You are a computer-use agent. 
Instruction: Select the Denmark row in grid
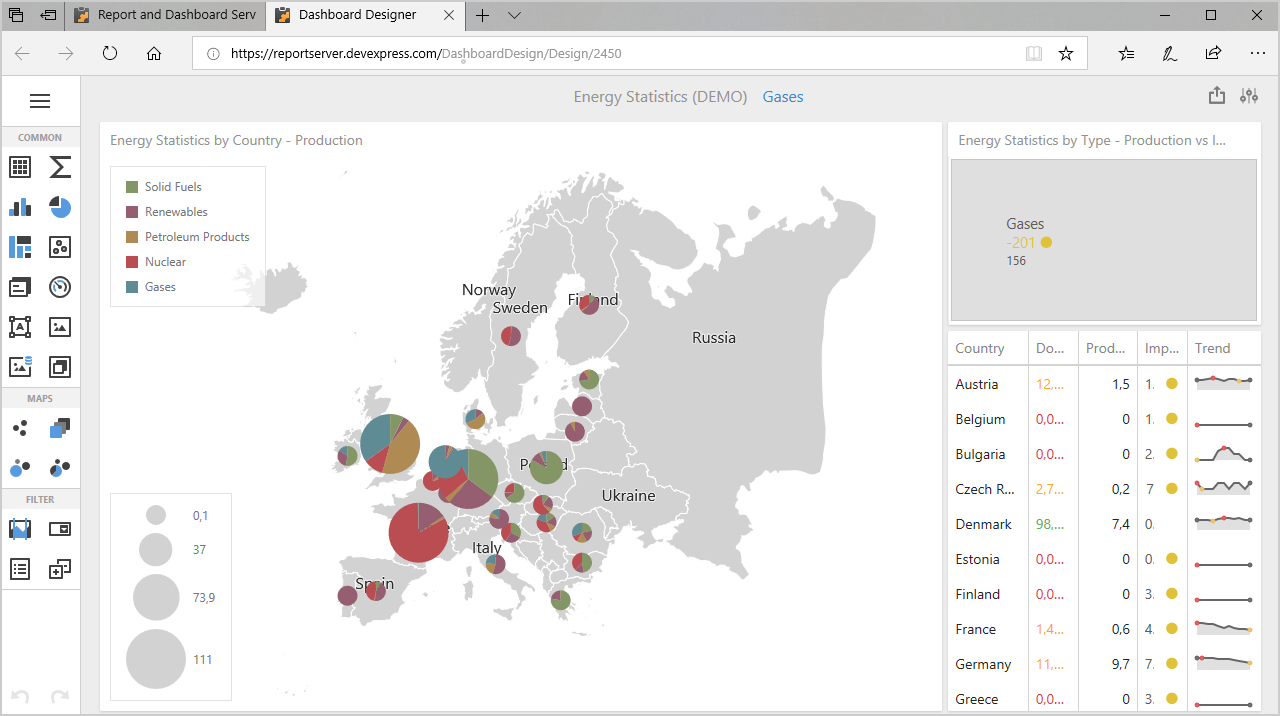pos(983,524)
